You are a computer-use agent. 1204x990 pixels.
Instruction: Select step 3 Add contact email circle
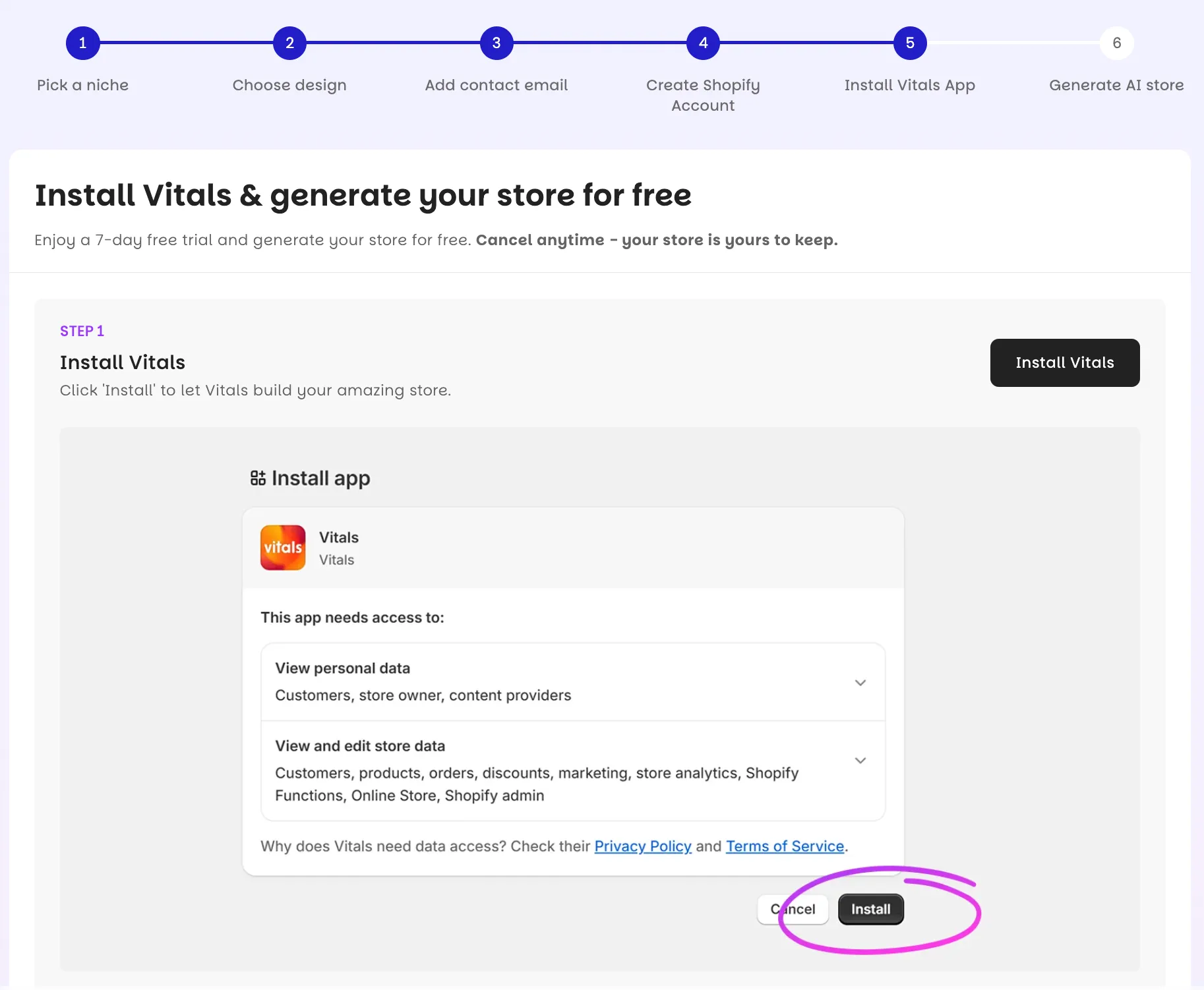[x=497, y=43]
